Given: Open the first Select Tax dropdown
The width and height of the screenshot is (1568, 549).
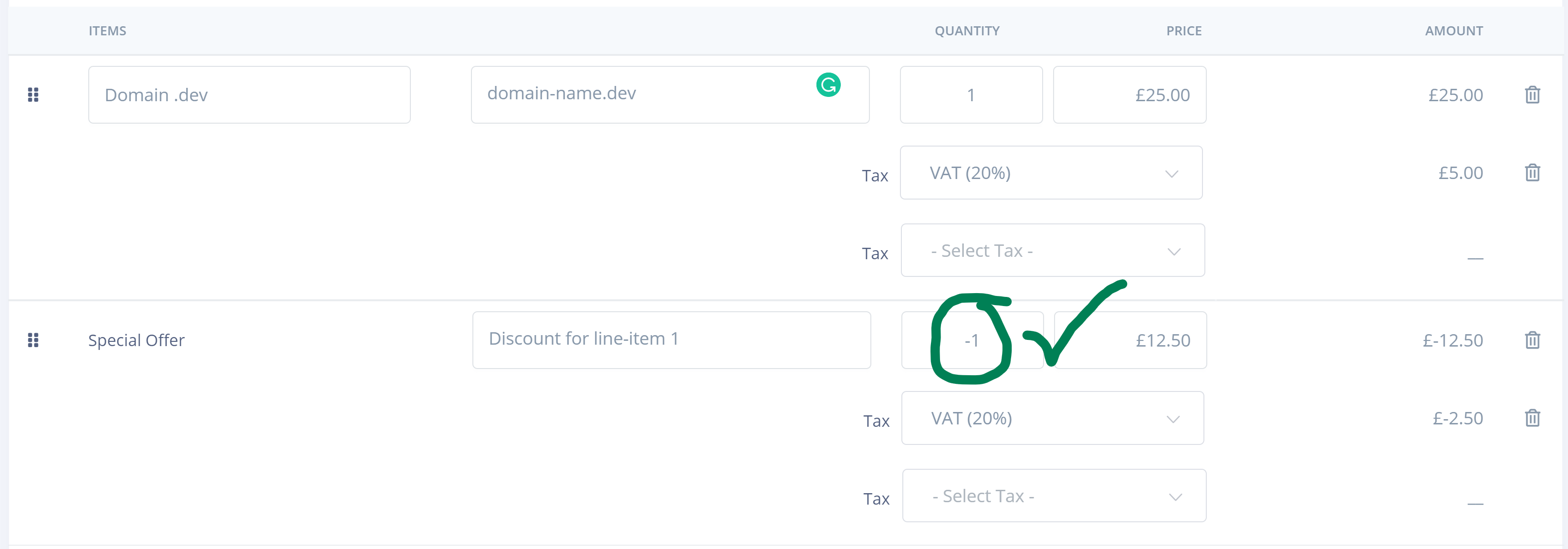Looking at the screenshot, I should [x=1053, y=250].
